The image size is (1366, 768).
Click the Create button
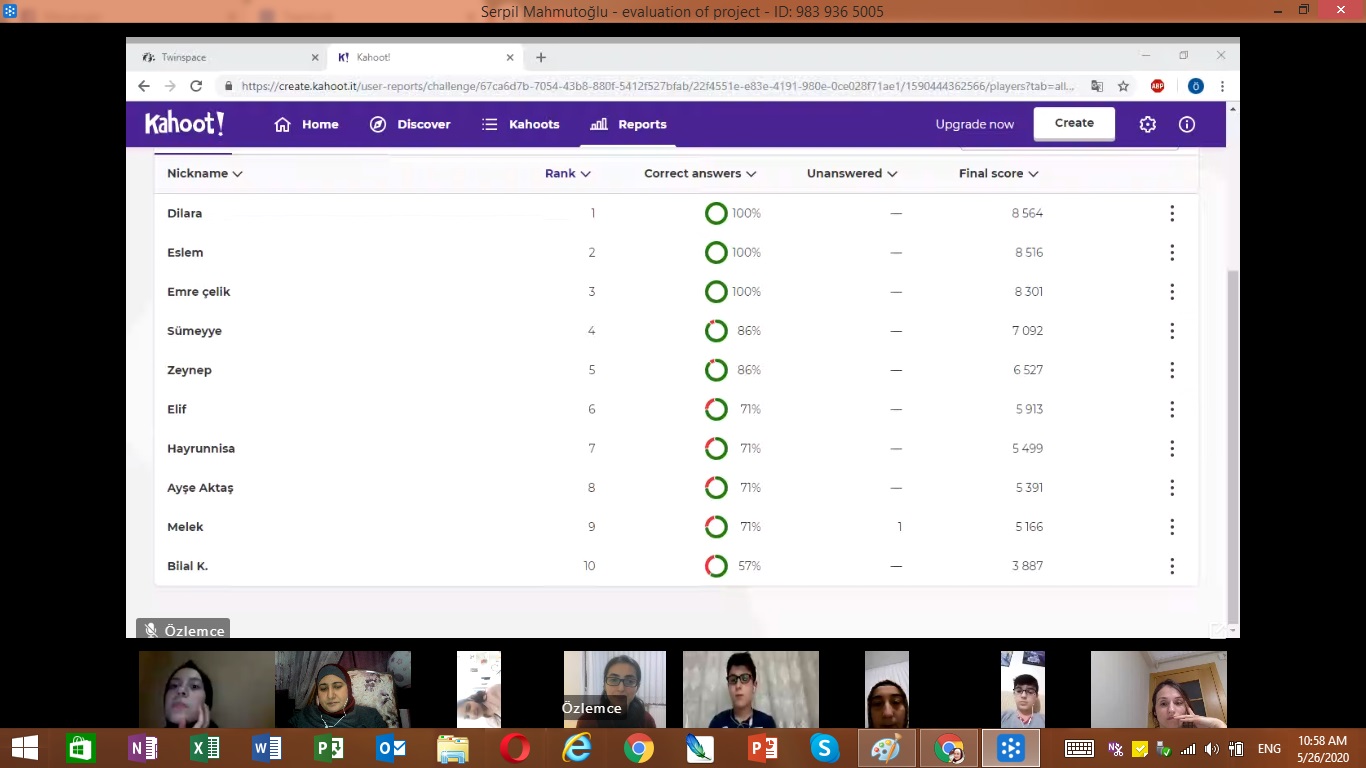[1074, 123]
